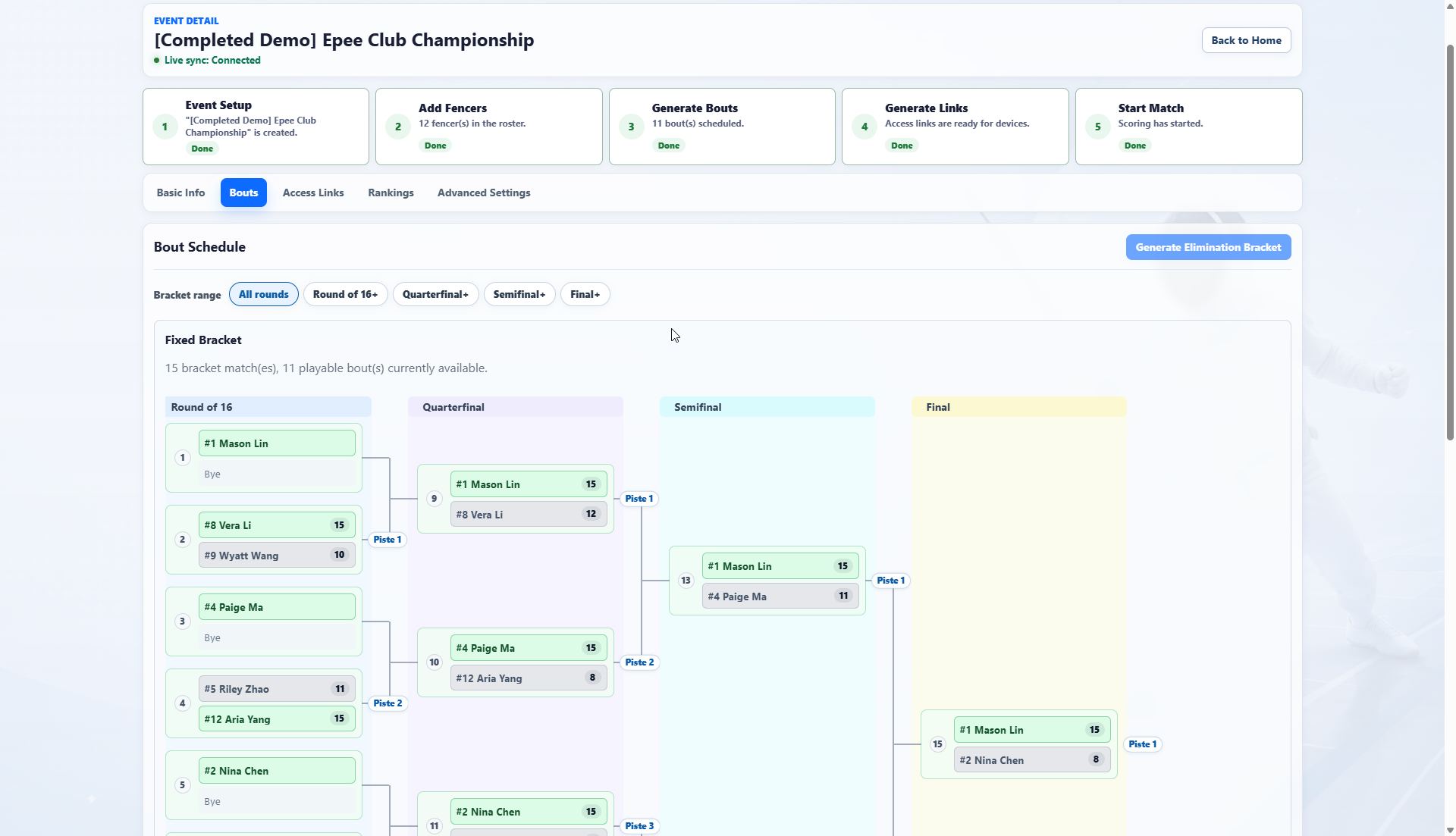Image resolution: width=1456 pixels, height=836 pixels.
Task: Click the Semifinal column header
Action: pos(767,407)
